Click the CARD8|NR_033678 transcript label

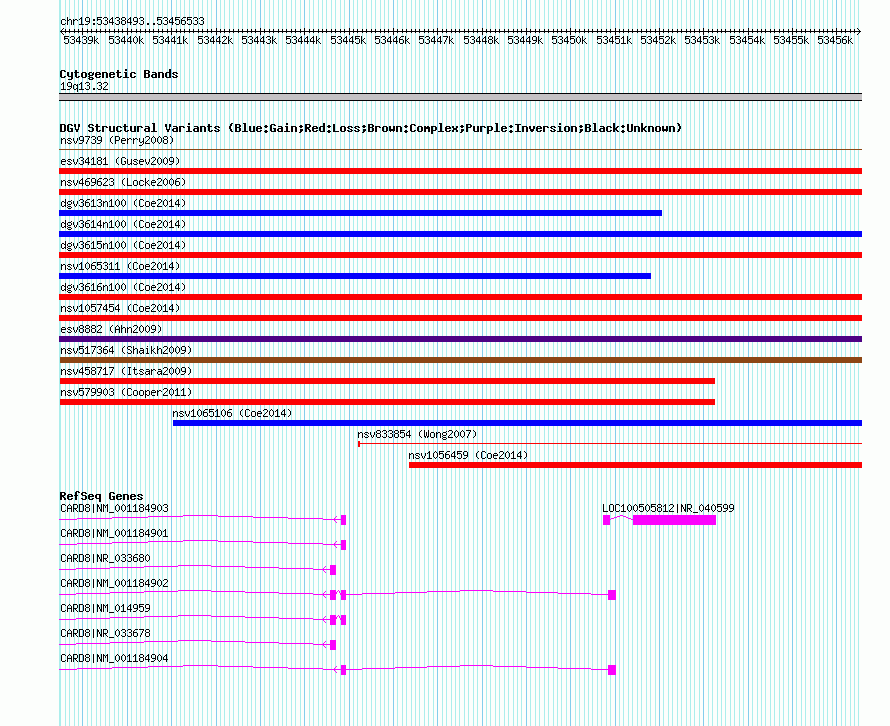pos(105,633)
